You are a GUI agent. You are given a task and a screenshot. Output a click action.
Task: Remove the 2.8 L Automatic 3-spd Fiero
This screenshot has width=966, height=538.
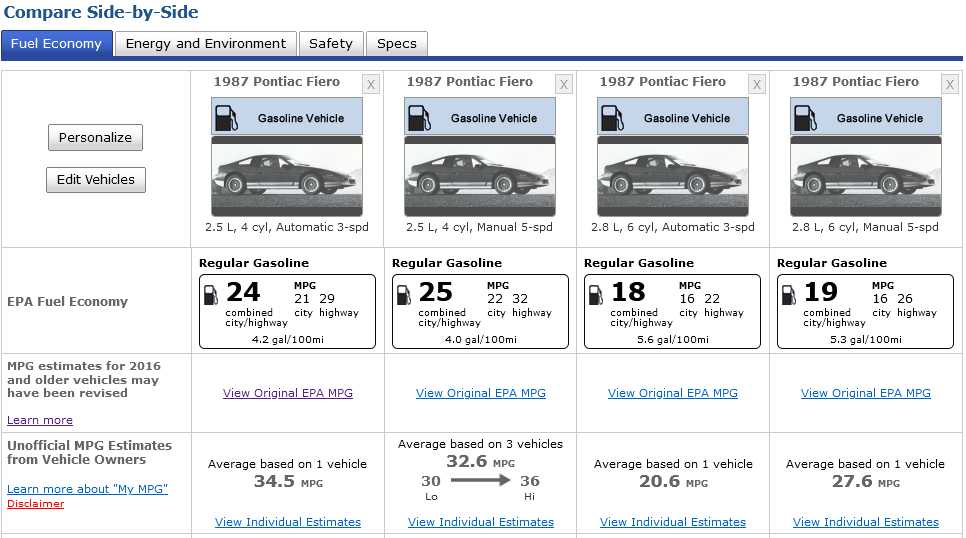pos(757,84)
